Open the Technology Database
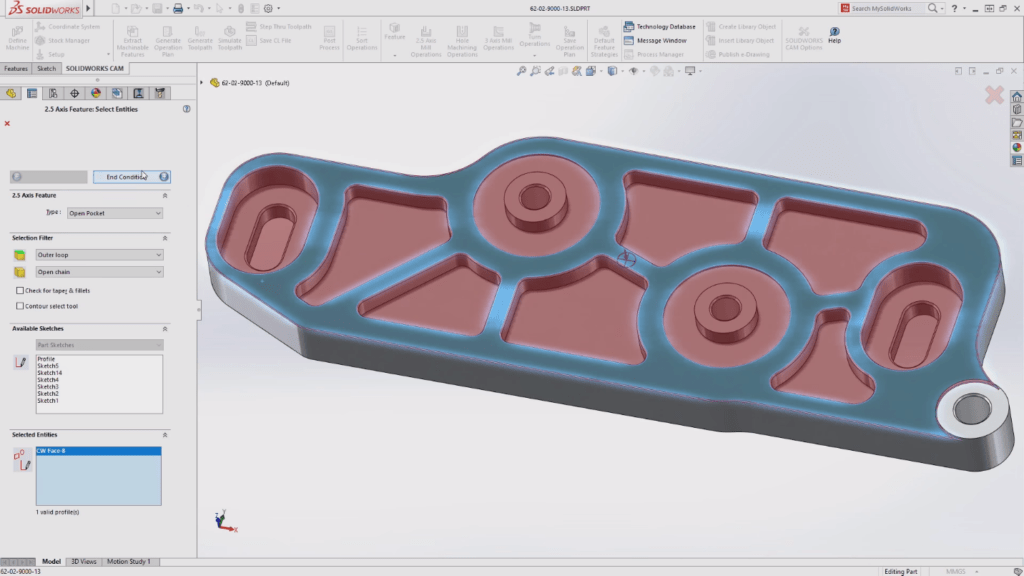The width and height of the screenshot is (1024, 576). tap(660, 27)
